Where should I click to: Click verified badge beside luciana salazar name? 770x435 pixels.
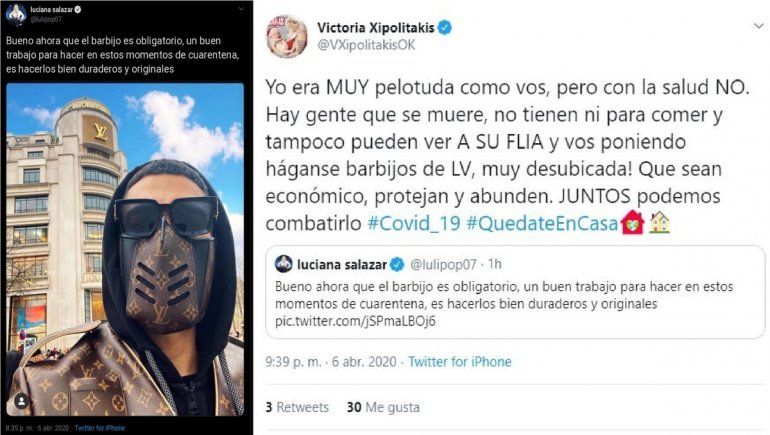(78, 9)
